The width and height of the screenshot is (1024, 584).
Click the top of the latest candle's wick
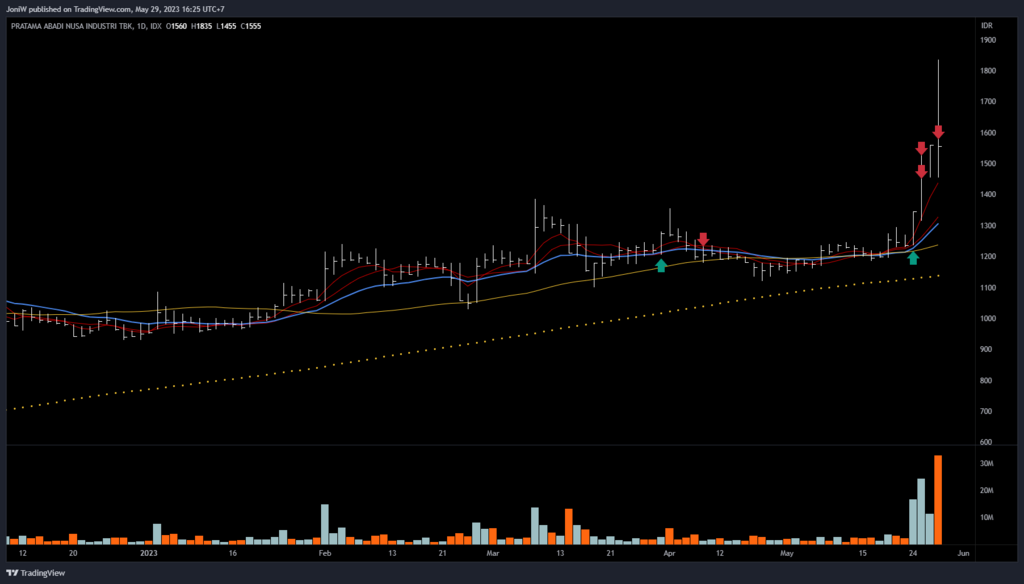(938, 62)
